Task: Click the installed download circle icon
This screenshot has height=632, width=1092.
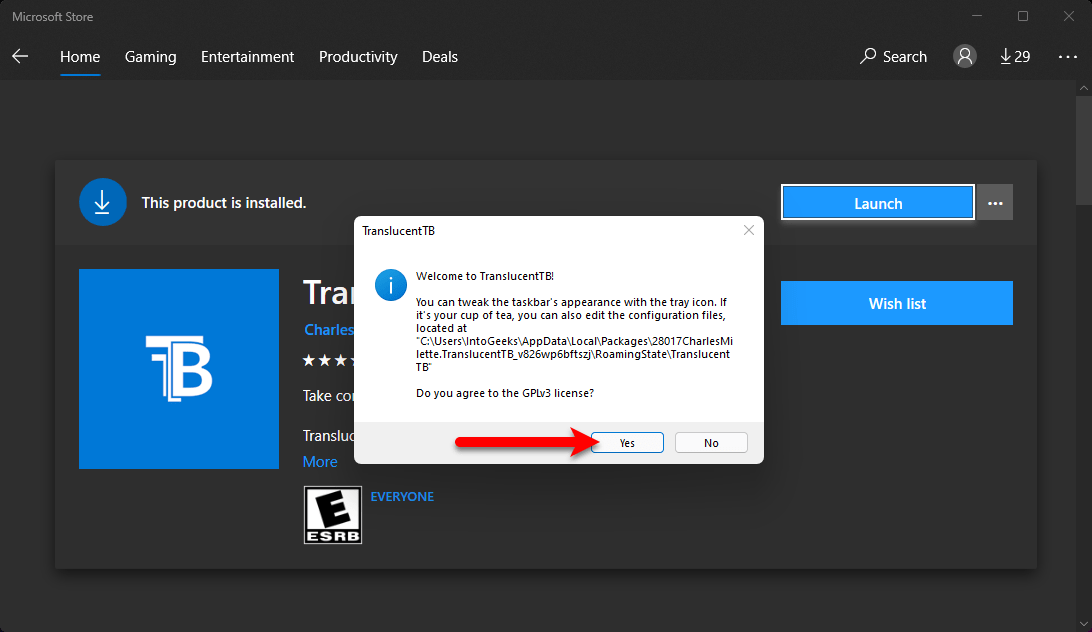Action: (x=102, y=202)
